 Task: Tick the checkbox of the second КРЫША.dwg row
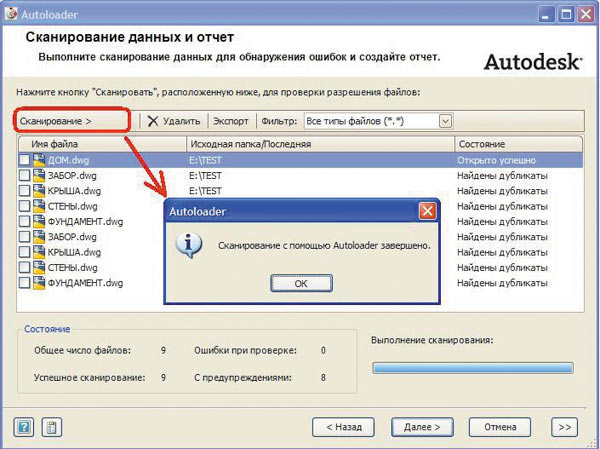tap(24, 252)
